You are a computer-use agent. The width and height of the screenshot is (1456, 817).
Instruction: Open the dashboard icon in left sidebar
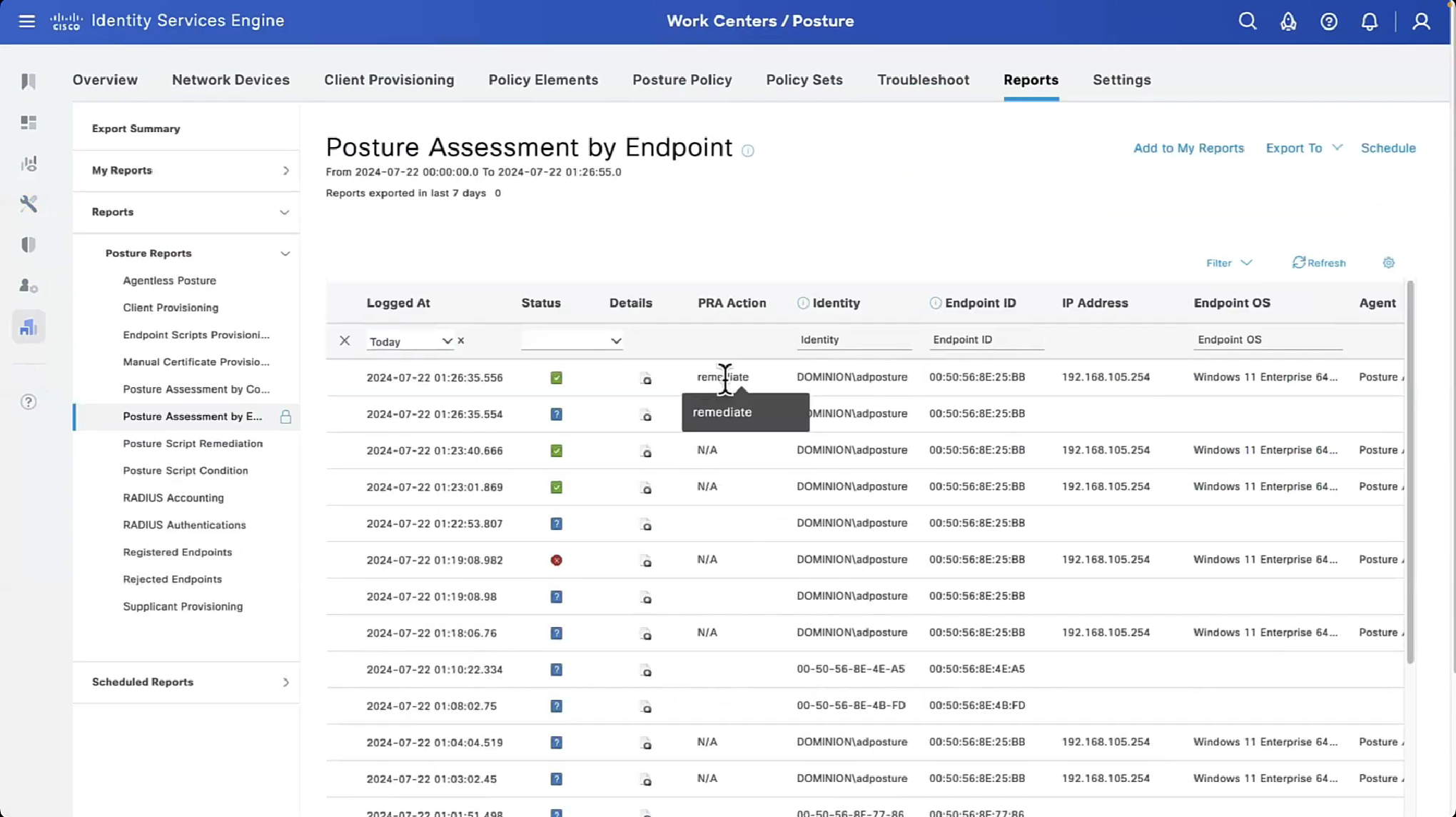point(29,123)
